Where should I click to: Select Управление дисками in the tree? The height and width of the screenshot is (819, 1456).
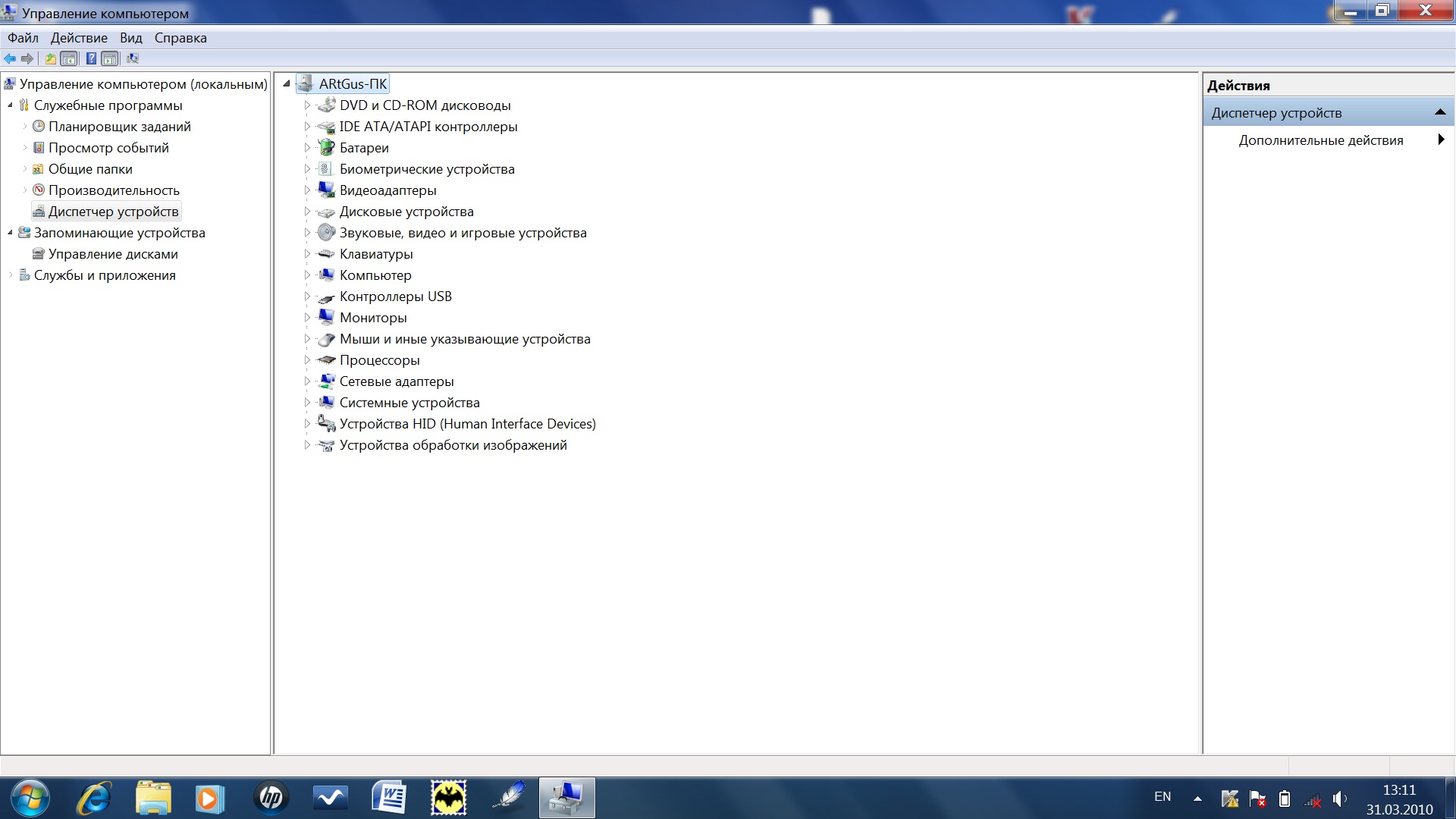coord(113,254)
